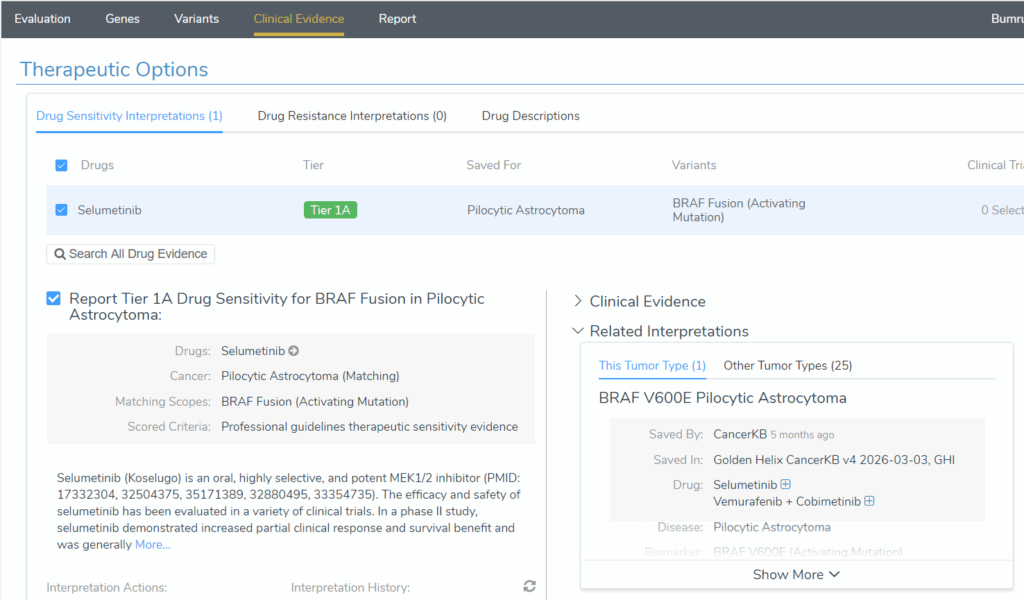Image resolution: width=1024 pixels, height=600 pixels.
Task: Click the Therapeutic Options heading
Action: pyautogui.click(x=114, y=69)
